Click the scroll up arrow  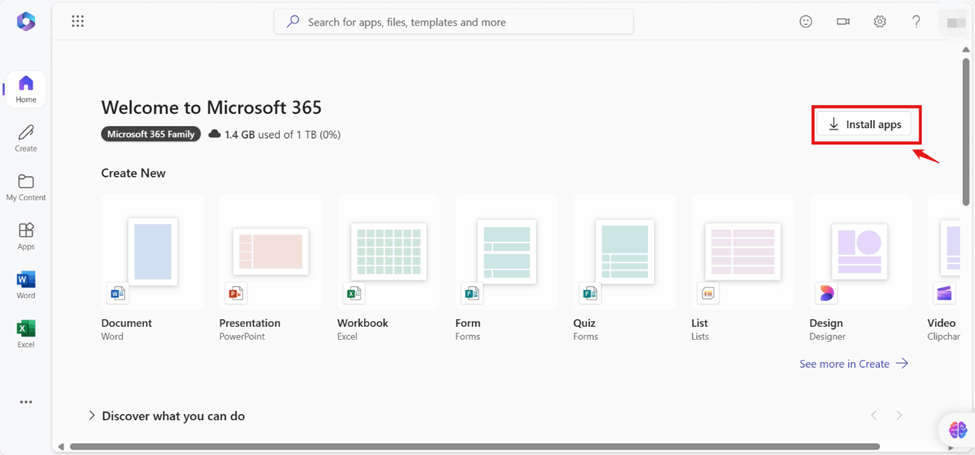[966, 50]
